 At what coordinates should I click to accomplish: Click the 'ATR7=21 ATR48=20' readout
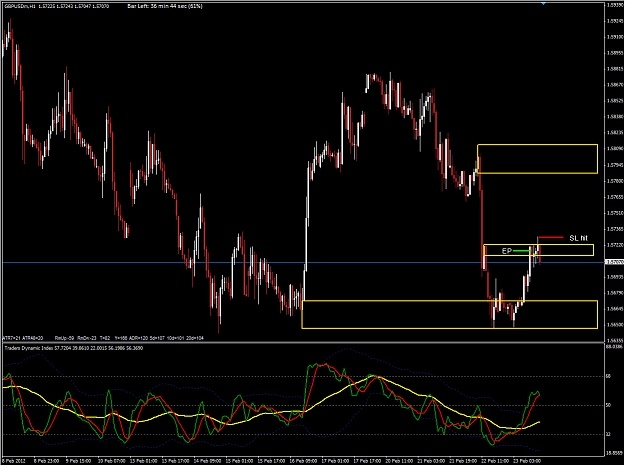pyautogui.click(x=23, y=338)
